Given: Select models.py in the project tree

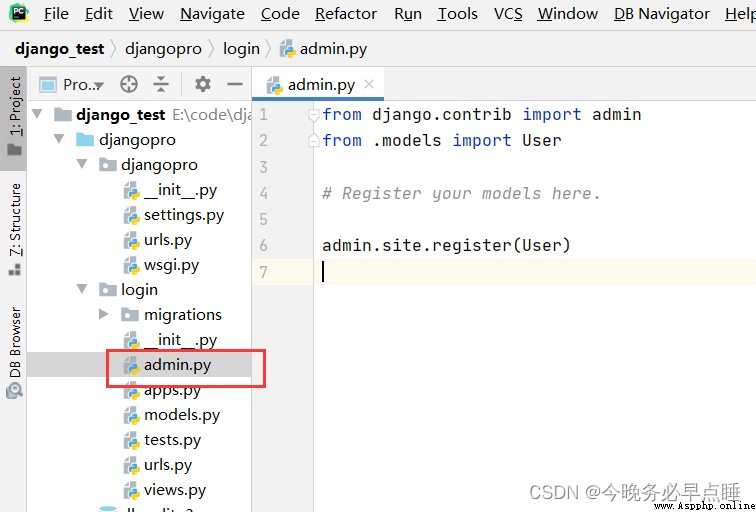Looking at the screenshot, I should point(139,415).
